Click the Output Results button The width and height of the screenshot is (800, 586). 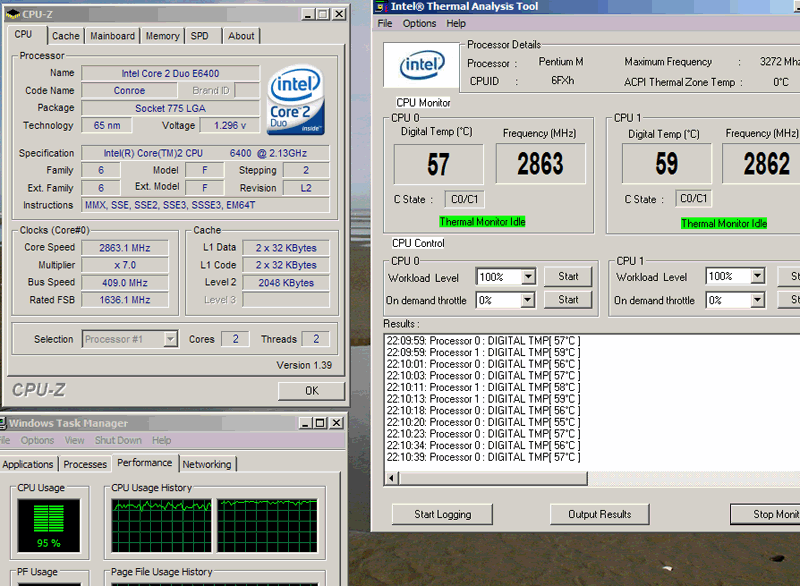tap(599, 514)
